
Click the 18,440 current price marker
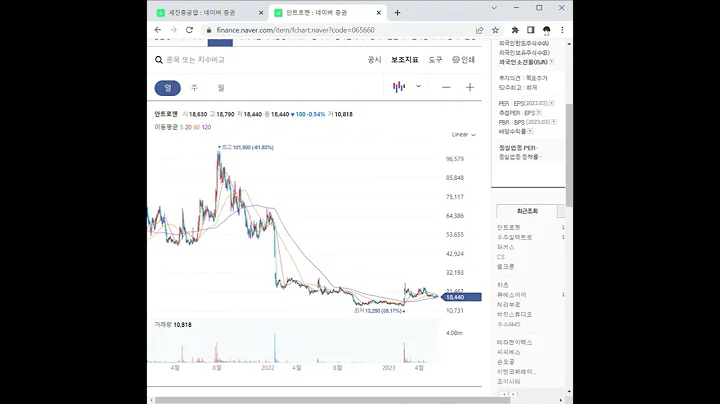point(461,297)
